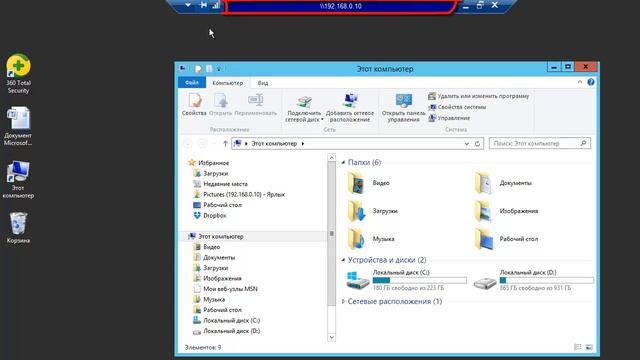
Task: Select Локальный диск (C:) drive in main pane
Action: click(x=407, y=280)
